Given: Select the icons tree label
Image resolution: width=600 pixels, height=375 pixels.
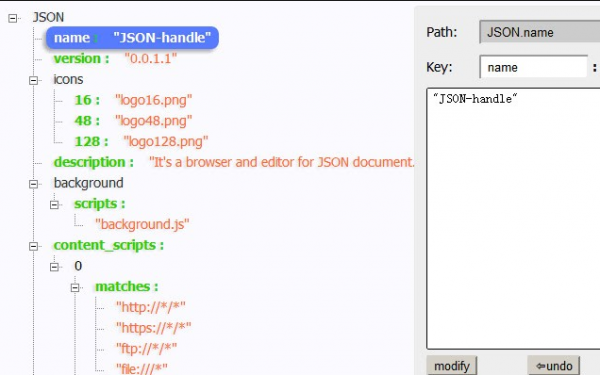Looking at the screenshot, I should [68, 79].
